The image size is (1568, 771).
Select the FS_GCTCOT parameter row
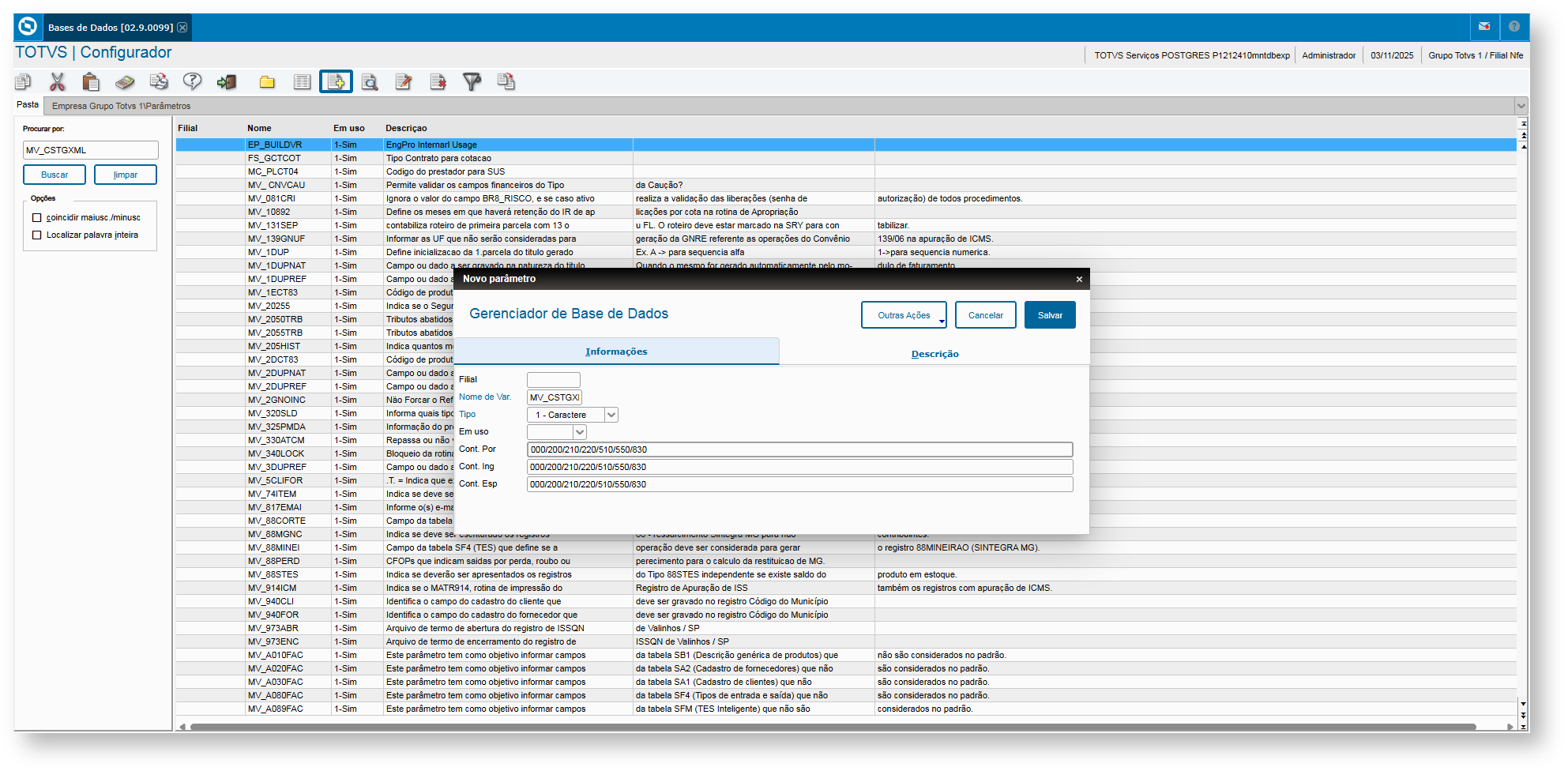coord(846,158)
